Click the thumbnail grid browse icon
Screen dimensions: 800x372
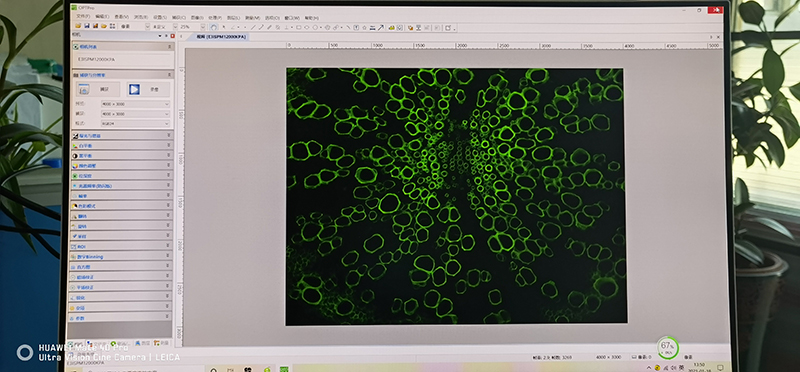click(x=113, y=26)
